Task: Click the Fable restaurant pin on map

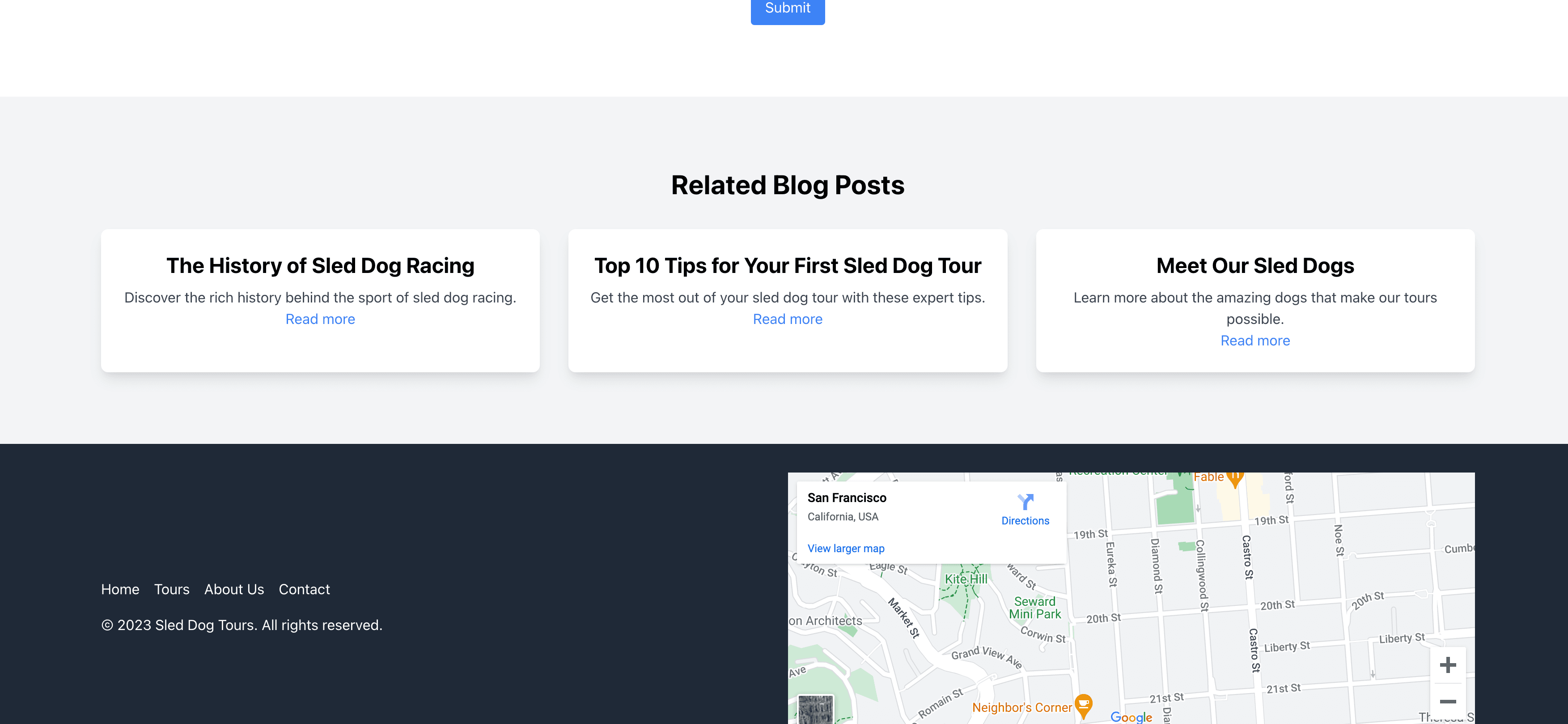Action: [x=1235, y=479]
